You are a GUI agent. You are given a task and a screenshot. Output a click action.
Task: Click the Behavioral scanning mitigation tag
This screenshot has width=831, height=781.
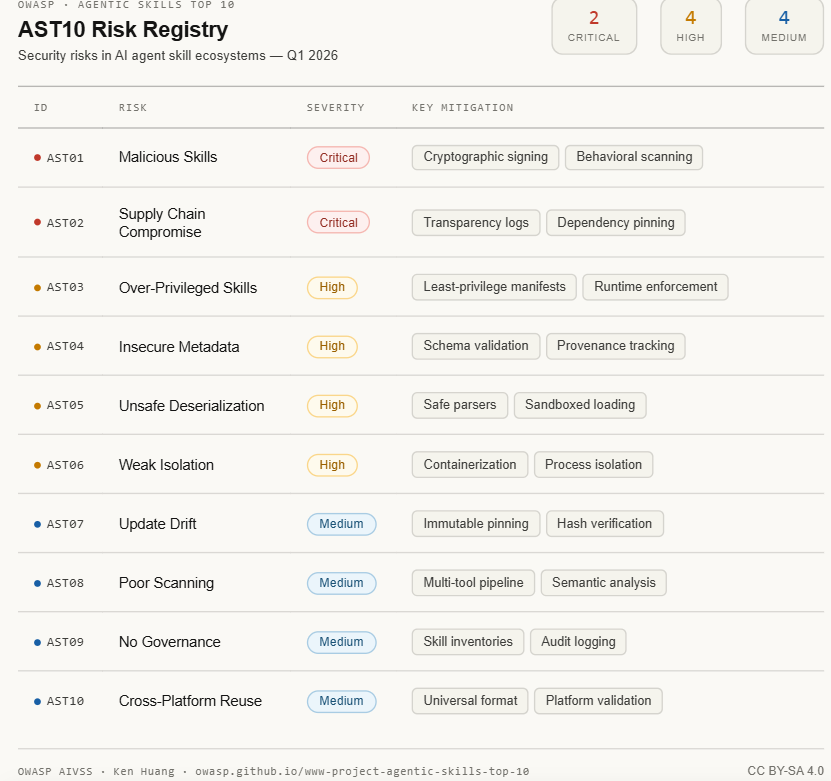[x=634, y=157]
